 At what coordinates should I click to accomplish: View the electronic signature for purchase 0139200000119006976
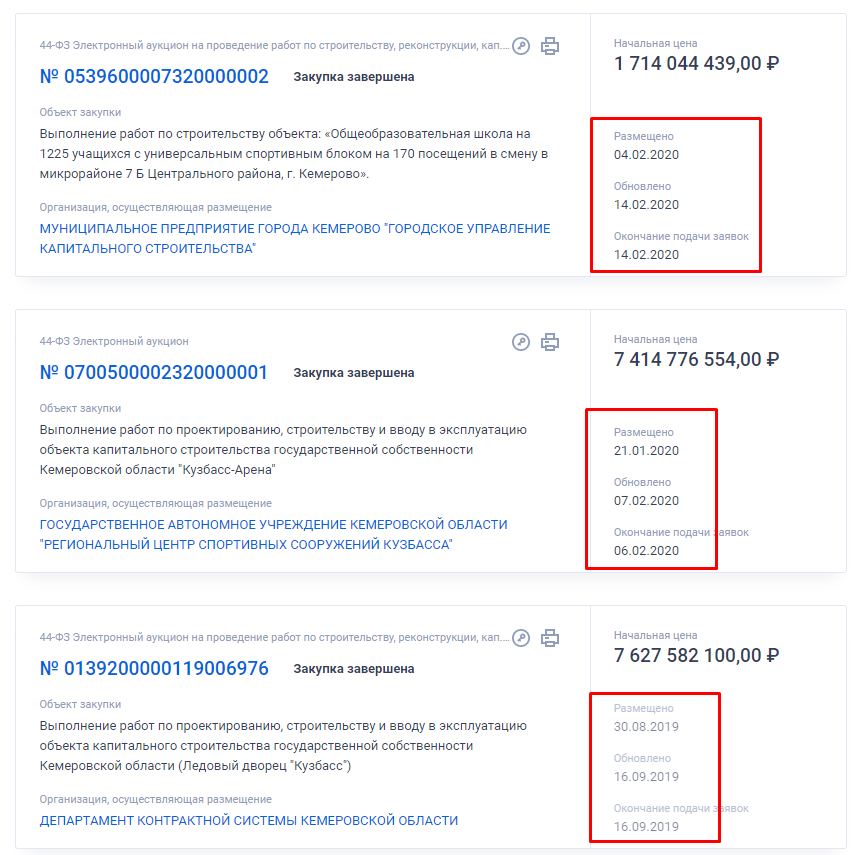(521, 638)
